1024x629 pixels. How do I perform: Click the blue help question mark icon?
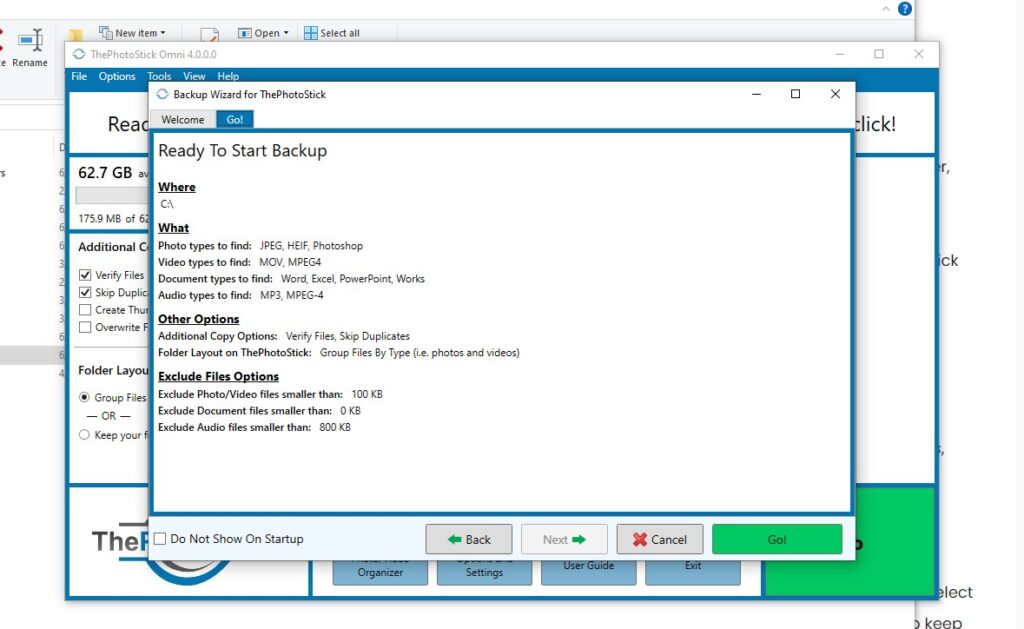pos(904,9)
